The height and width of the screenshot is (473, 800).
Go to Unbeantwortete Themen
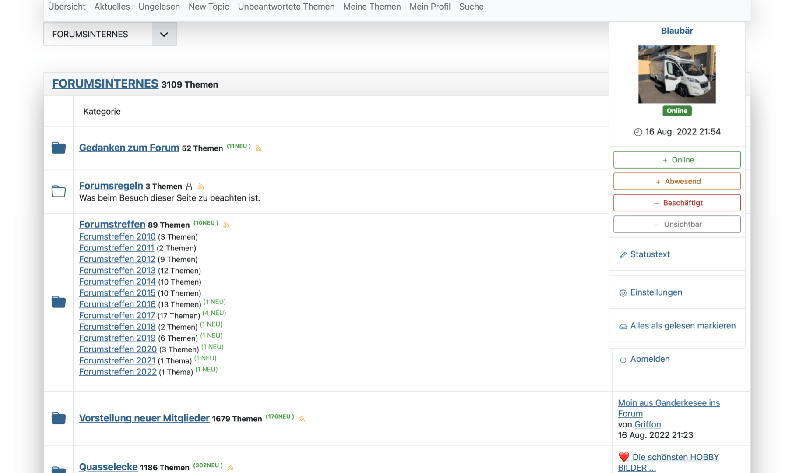tap(286, 6)
